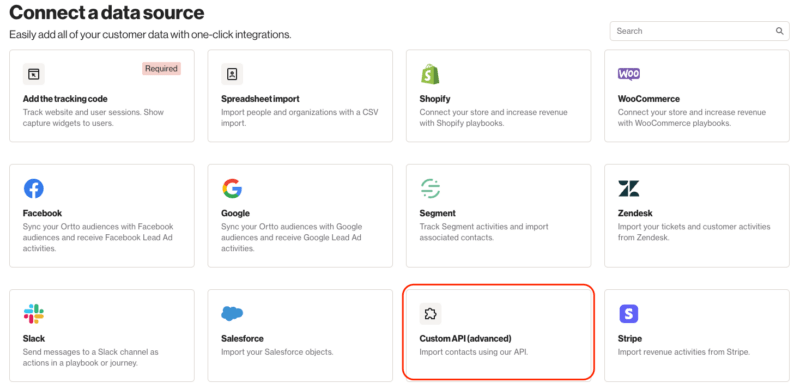800x389 pixels.
Task: Click the magnifying glass search icon
Action: (x=780, y=31)
